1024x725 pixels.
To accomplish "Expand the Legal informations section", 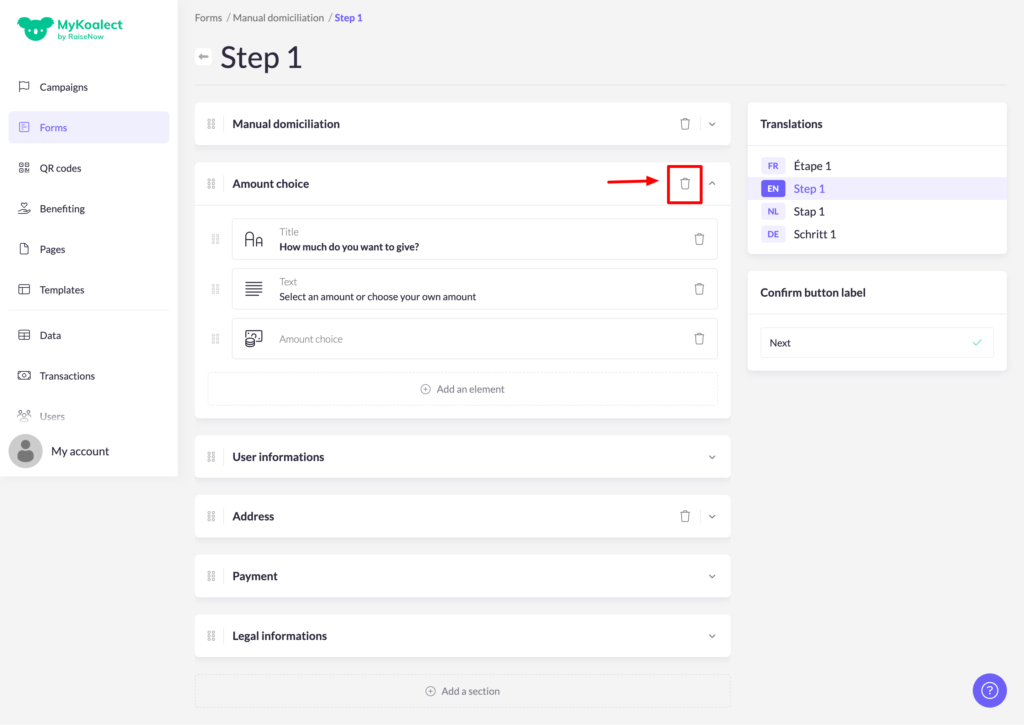I will (712, 636).
